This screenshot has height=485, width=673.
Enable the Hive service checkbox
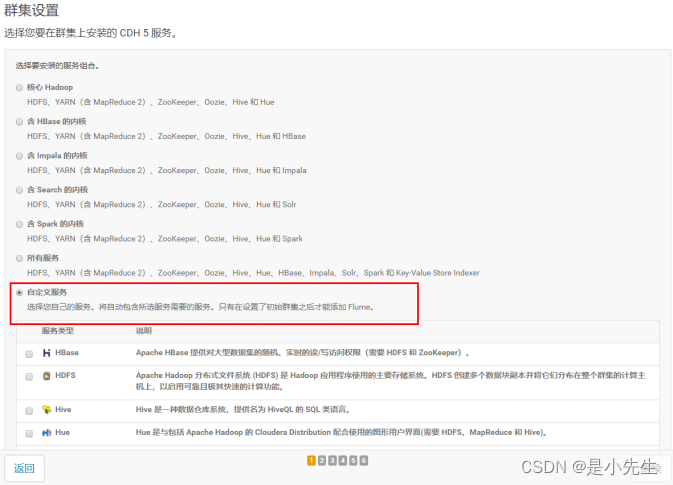[x=29, y=411]
